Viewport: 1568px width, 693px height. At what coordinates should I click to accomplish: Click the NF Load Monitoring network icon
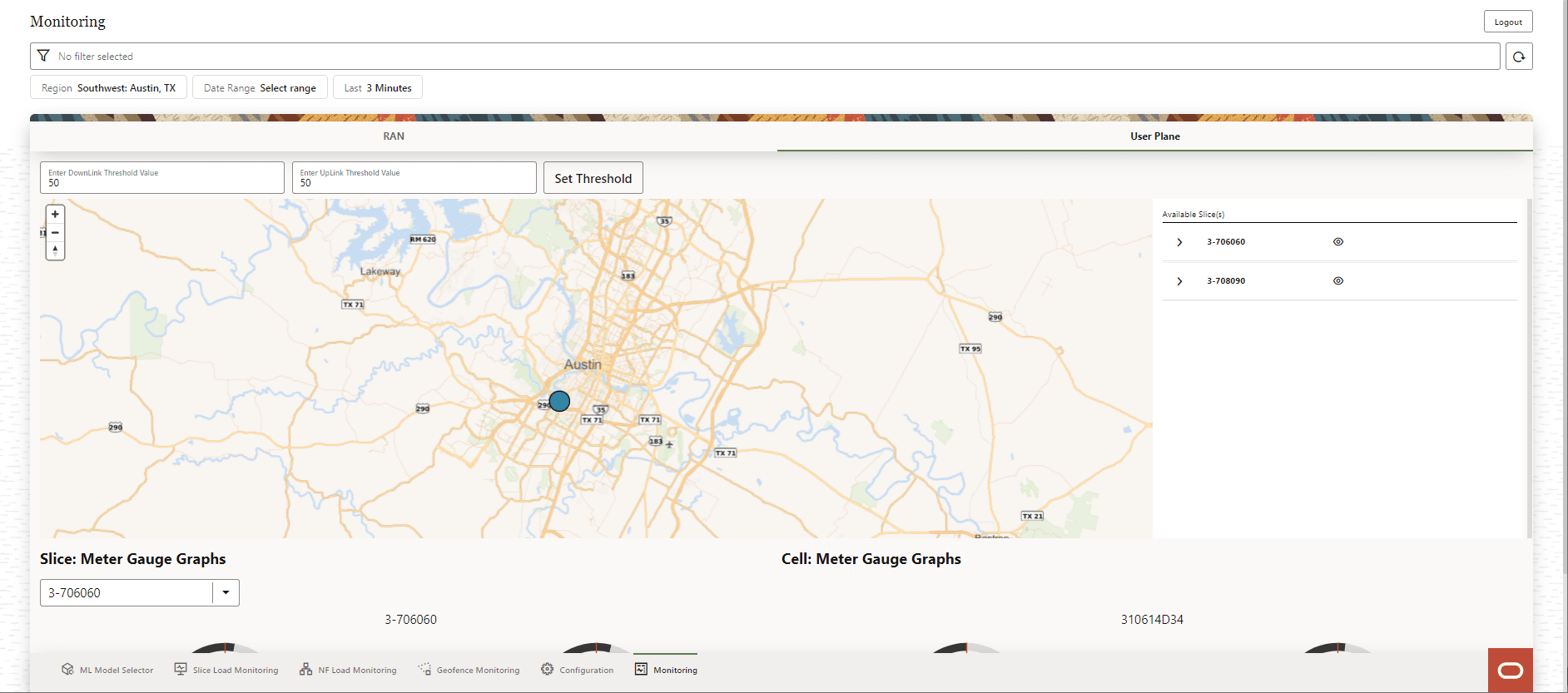point(305,669)
